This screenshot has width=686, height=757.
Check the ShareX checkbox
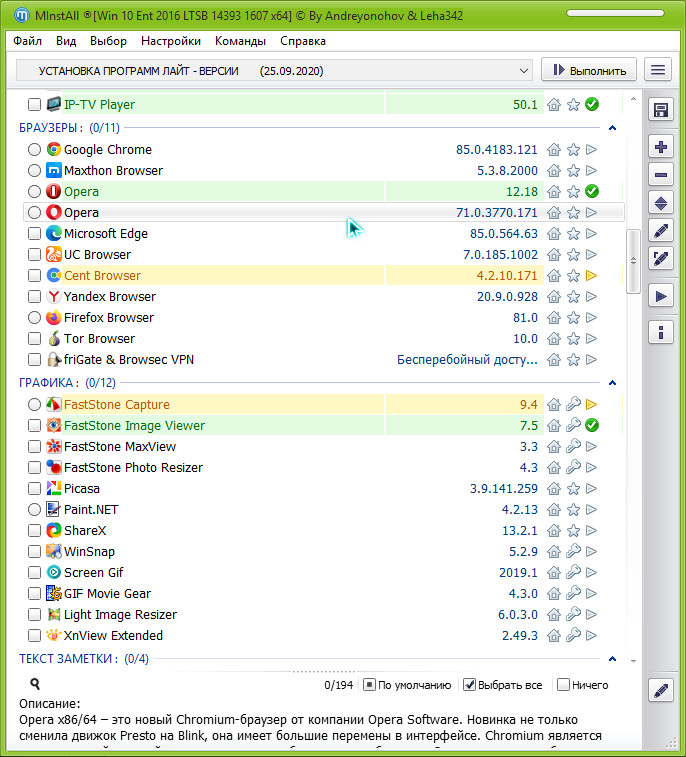pyautogui.click(x=34, y=531)
